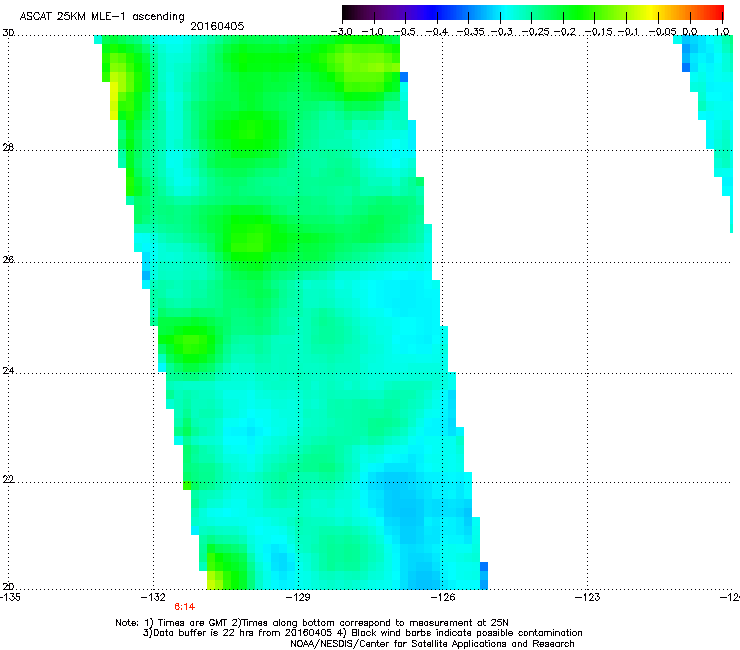This screenshot has height=650, width=740.
Task: Click the -0.15 color scale label
Action: click(597, 32)
